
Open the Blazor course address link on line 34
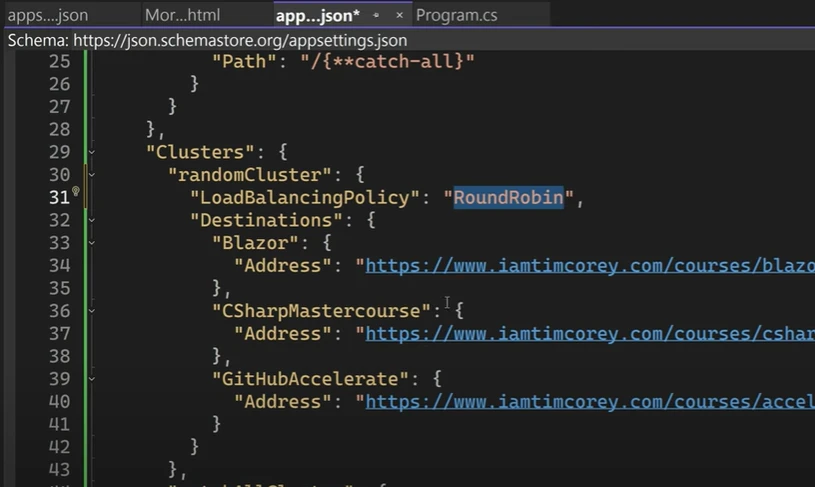coord(590,266)
